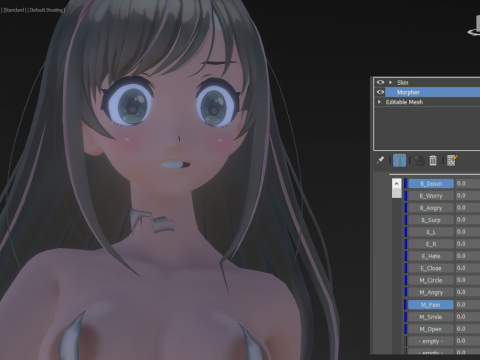The image size is (480, 360).
Task: Click the B_Down value field
Action: click(468, 184)
